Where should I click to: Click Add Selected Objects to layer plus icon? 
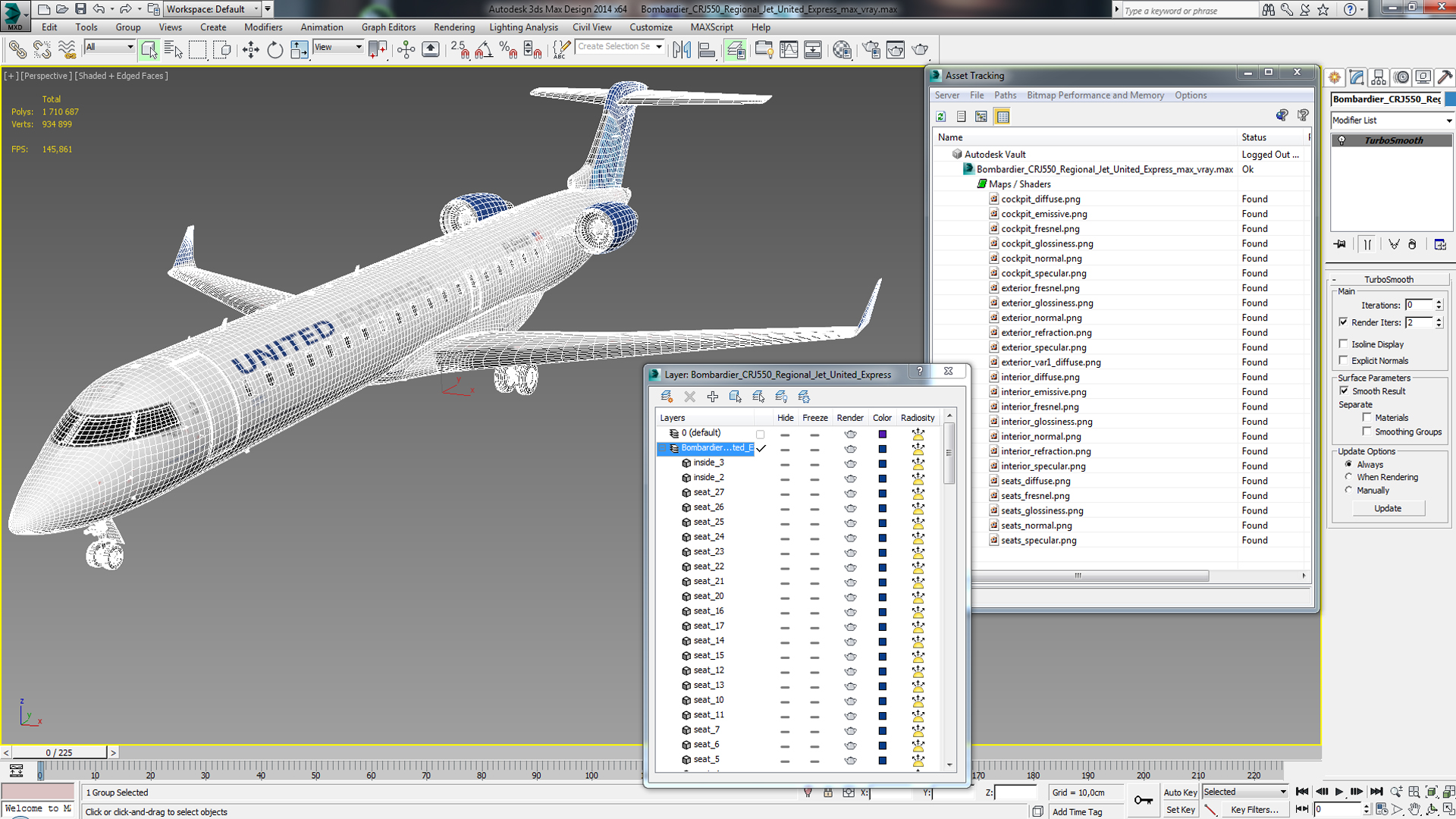pos(712,397)
